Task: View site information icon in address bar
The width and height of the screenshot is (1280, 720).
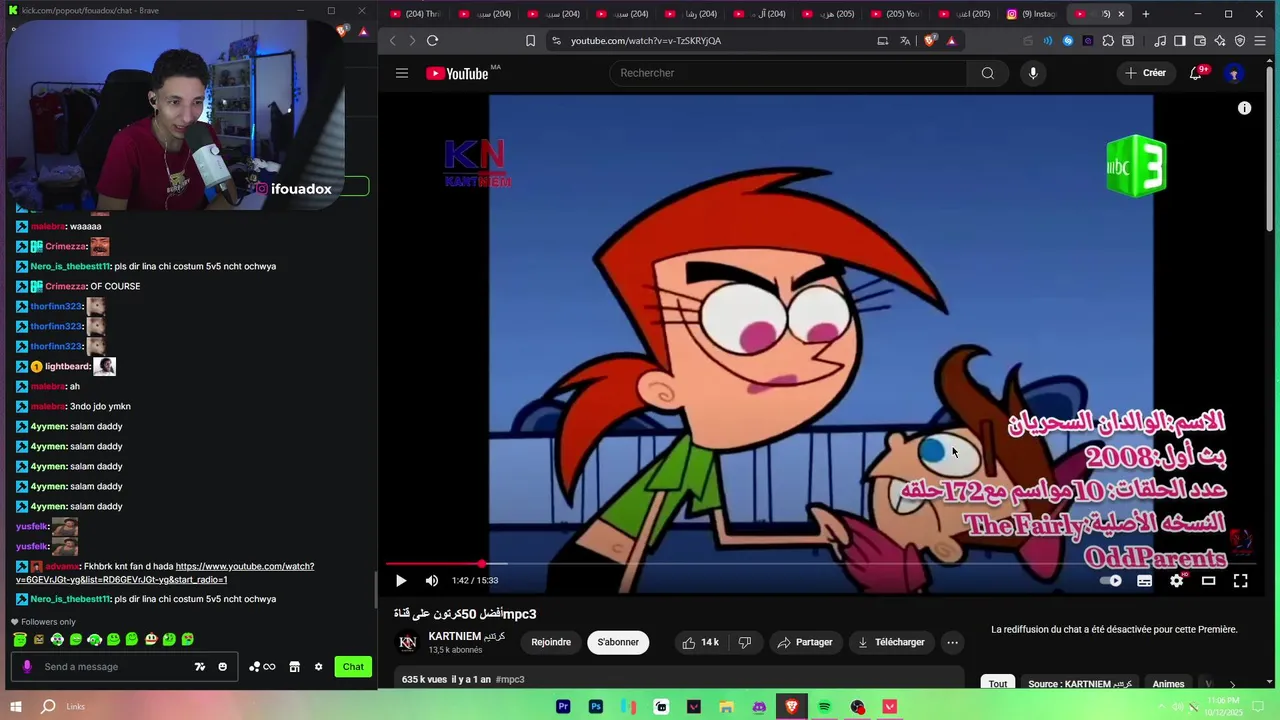Action: coord(556,41)
